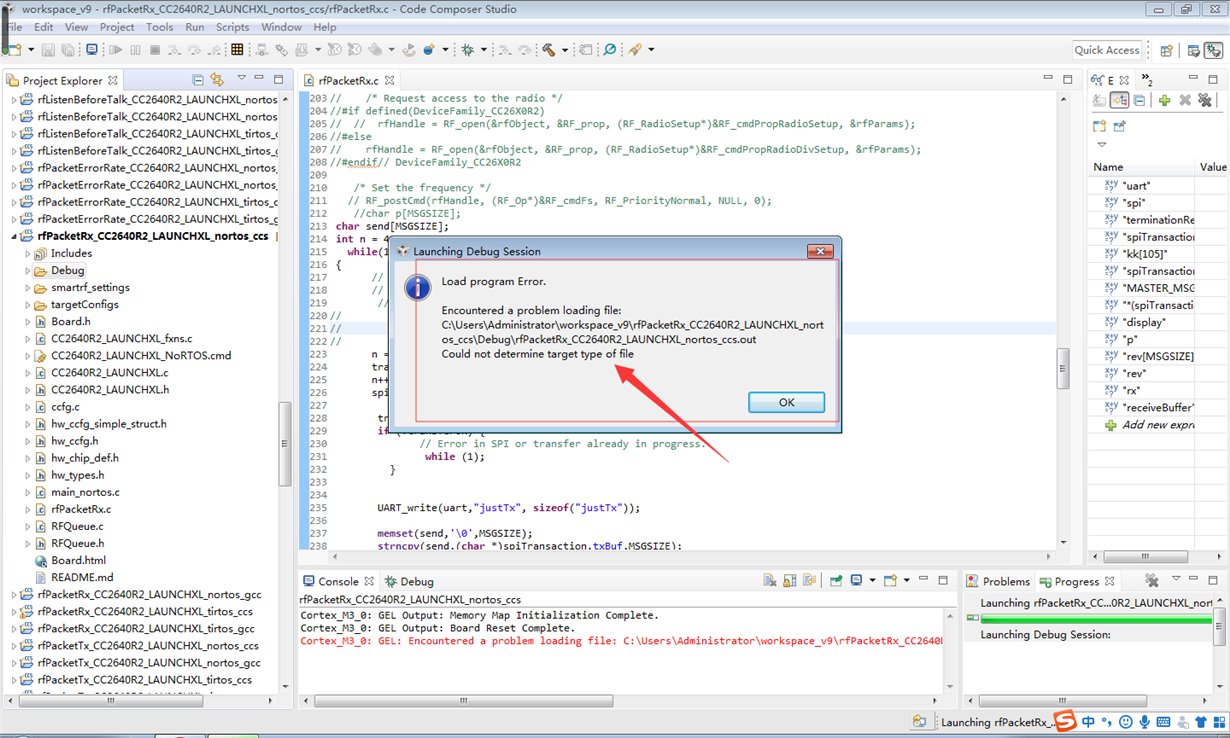
Task: Open Display Selected Console dropdown arrow
Action: pyautogui.click(x=872, y=581)
